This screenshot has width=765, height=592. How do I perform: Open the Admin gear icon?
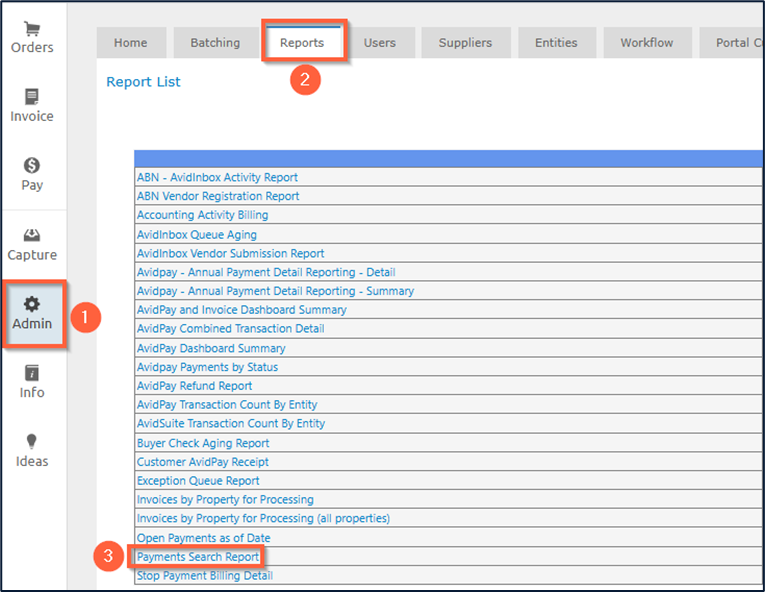click(x=32, y=305)
